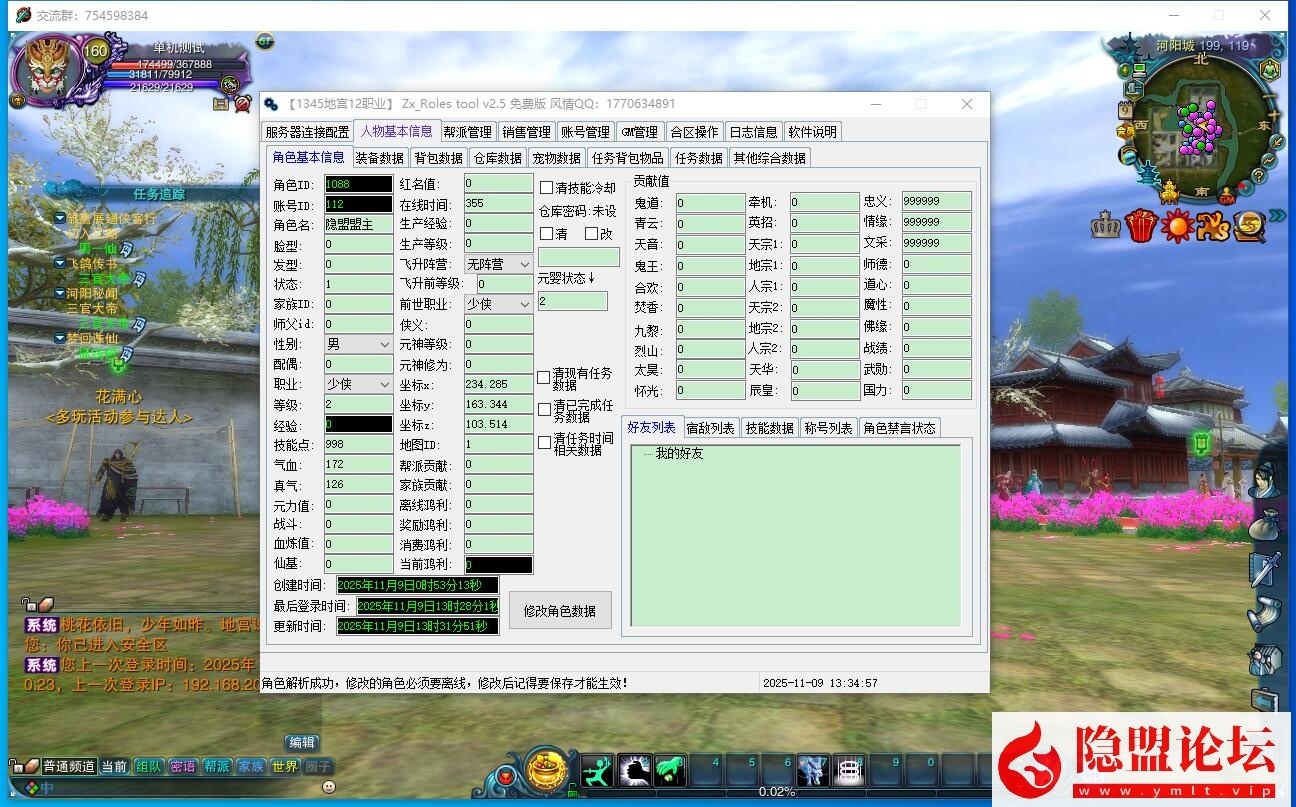Open the 性别 gender dropdown
1296x807 pixels.
point(358,344)
